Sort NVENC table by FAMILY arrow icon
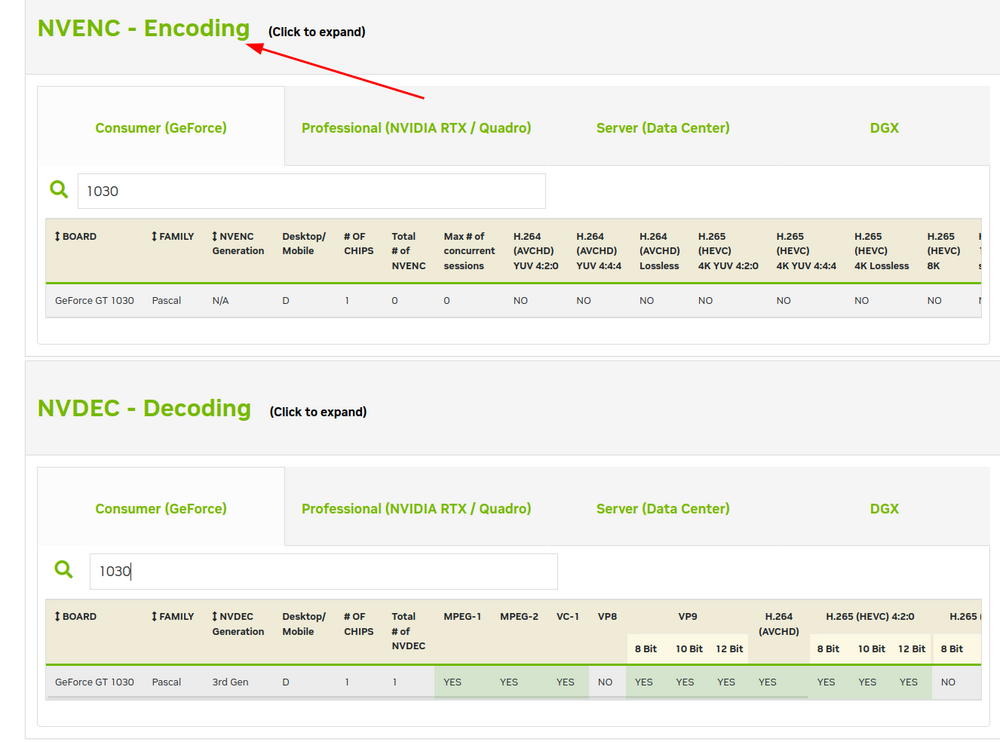The height and width of the screenshot is (742, 1000). click(154, 236)
